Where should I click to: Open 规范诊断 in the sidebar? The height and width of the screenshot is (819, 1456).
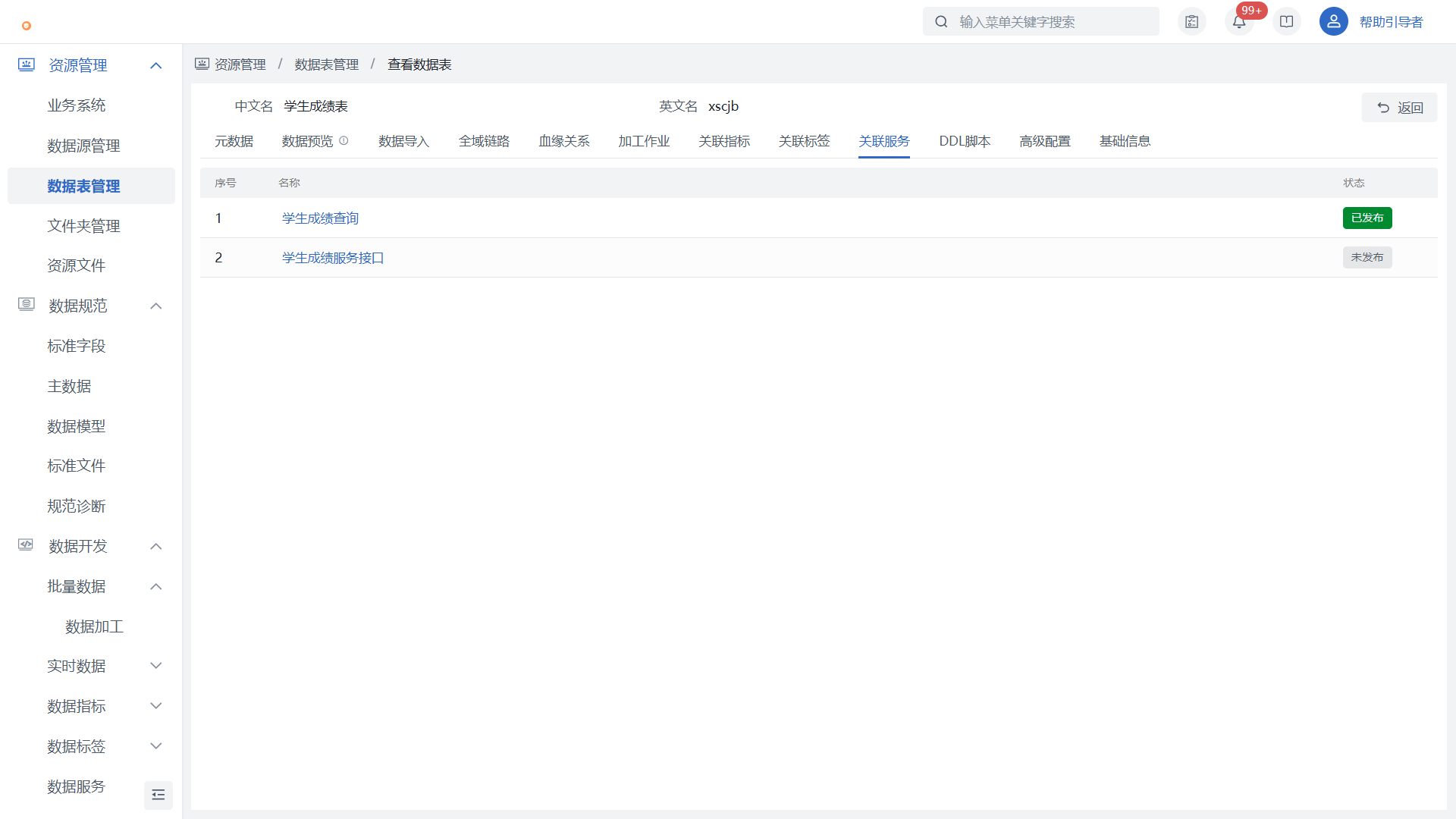coord(77,506)
